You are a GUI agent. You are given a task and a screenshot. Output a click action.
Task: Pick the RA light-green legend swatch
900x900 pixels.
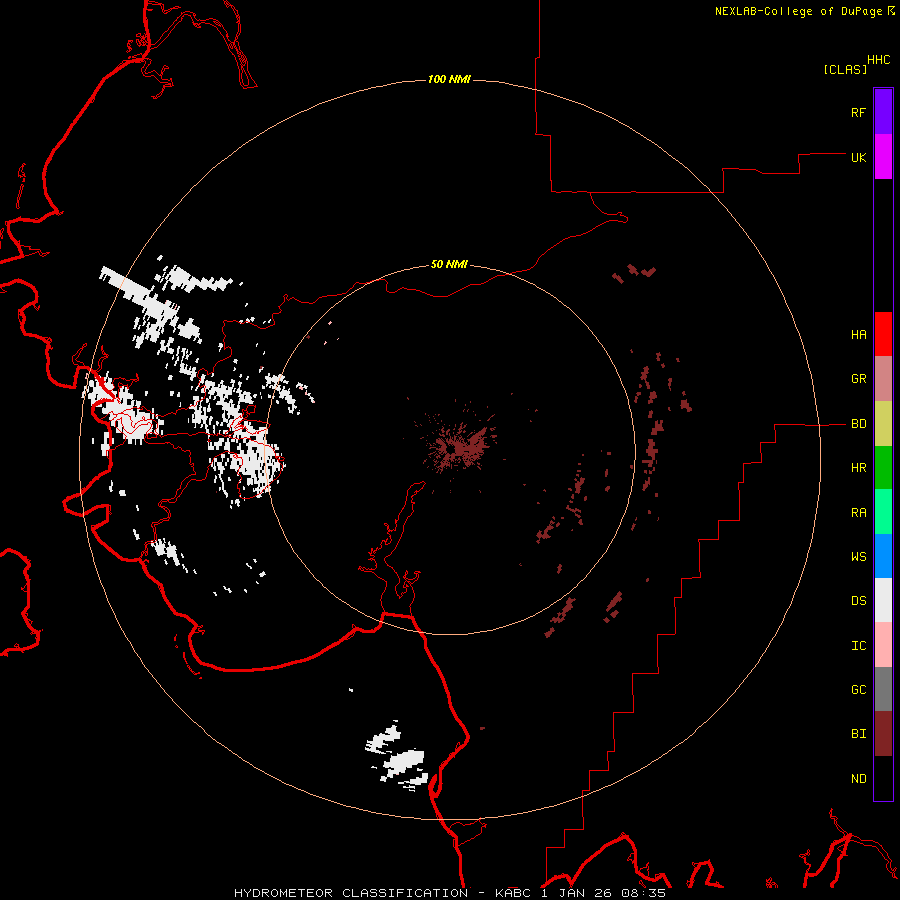(x=883, y=512)
